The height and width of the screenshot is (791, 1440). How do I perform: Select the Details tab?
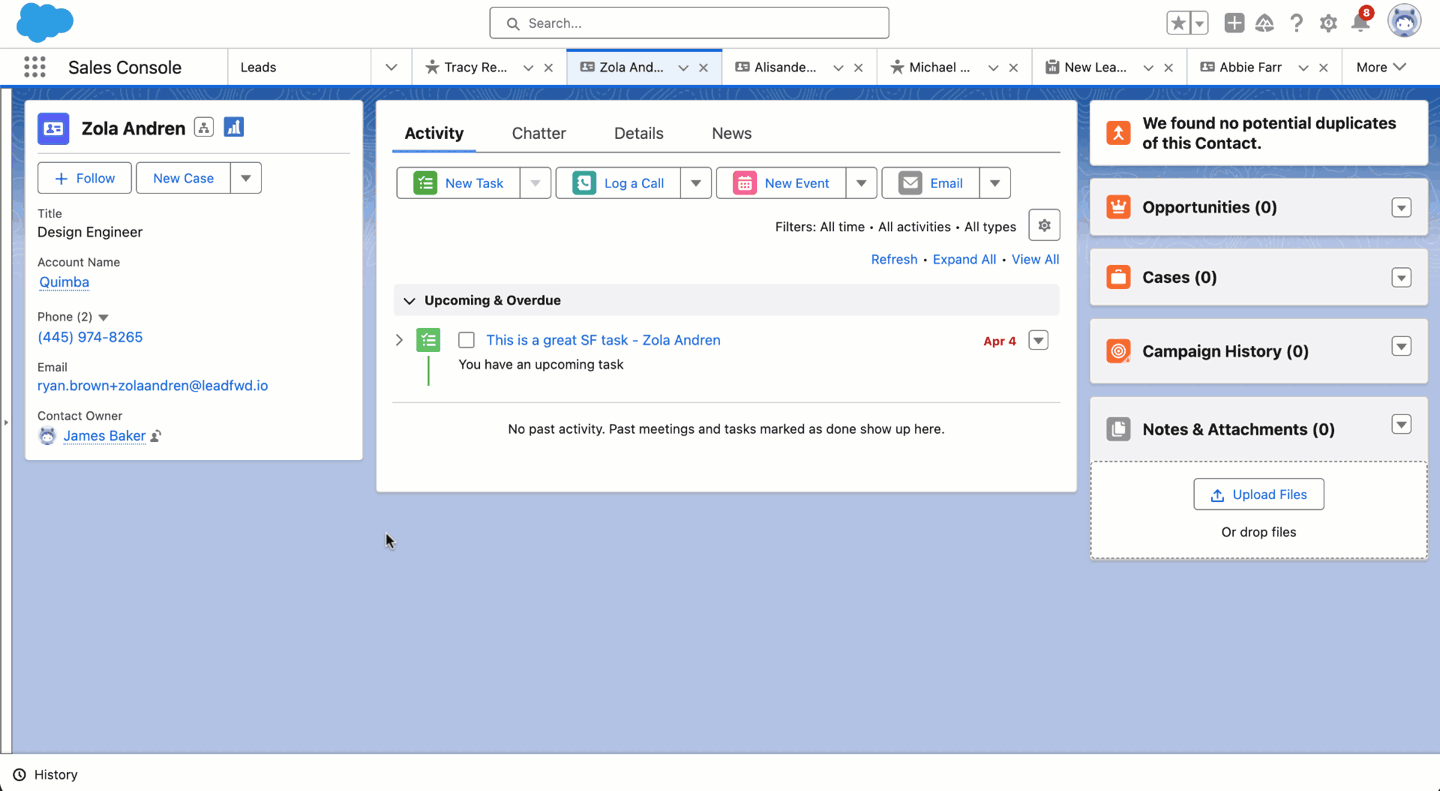[639, 133]
